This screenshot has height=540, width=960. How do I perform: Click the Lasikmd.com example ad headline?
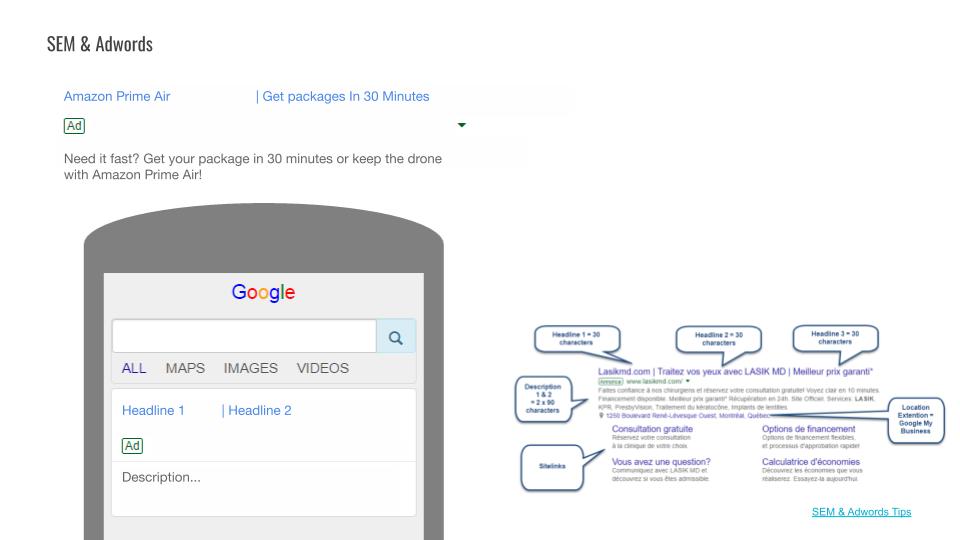735,371
